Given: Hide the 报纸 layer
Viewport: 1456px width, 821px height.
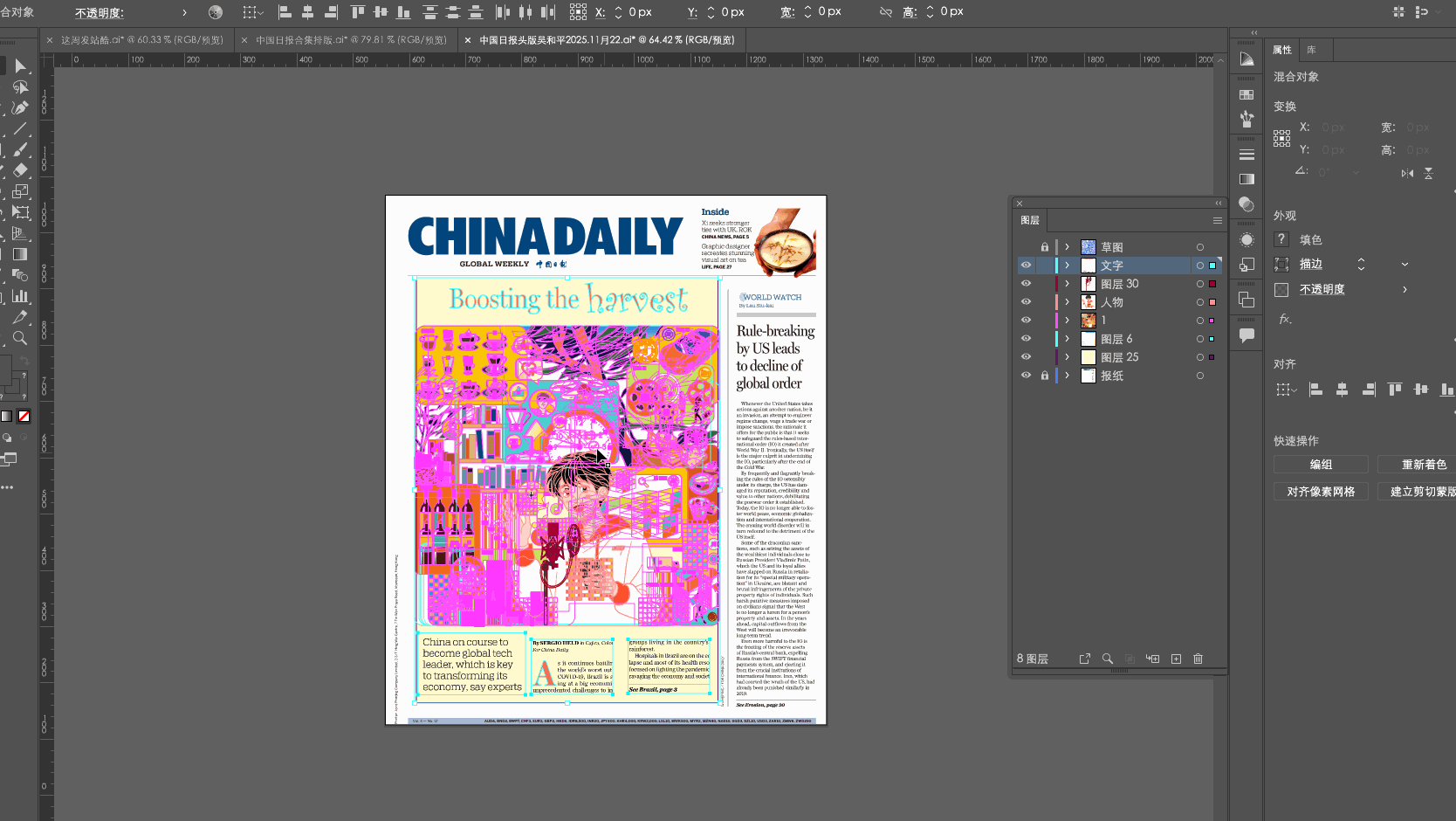Looking at the screenshot, I should coord(1026,375).
